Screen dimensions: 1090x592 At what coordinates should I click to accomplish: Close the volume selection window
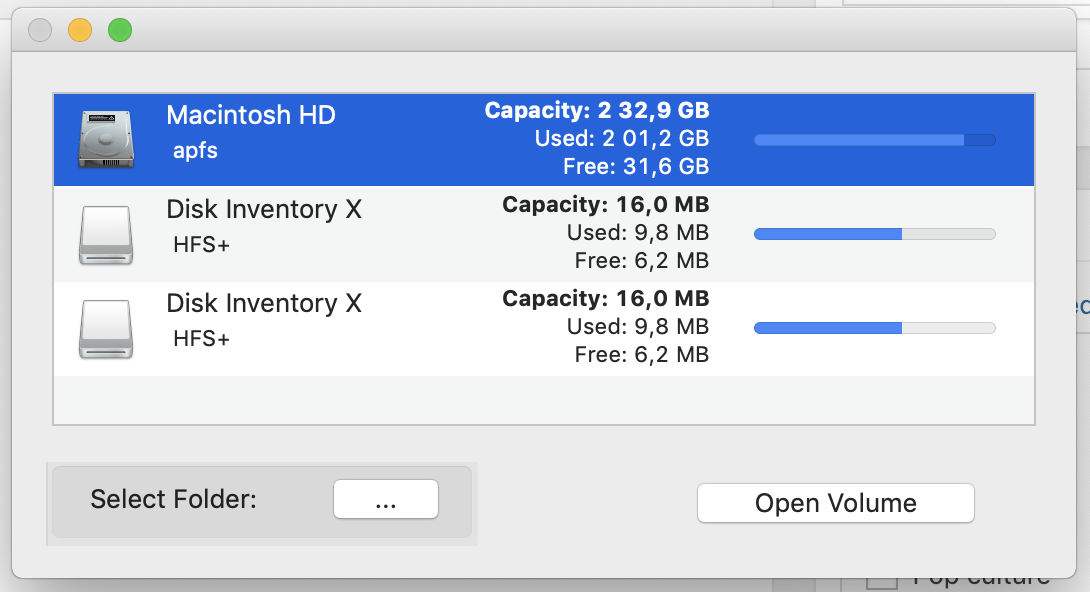point(40,31)
